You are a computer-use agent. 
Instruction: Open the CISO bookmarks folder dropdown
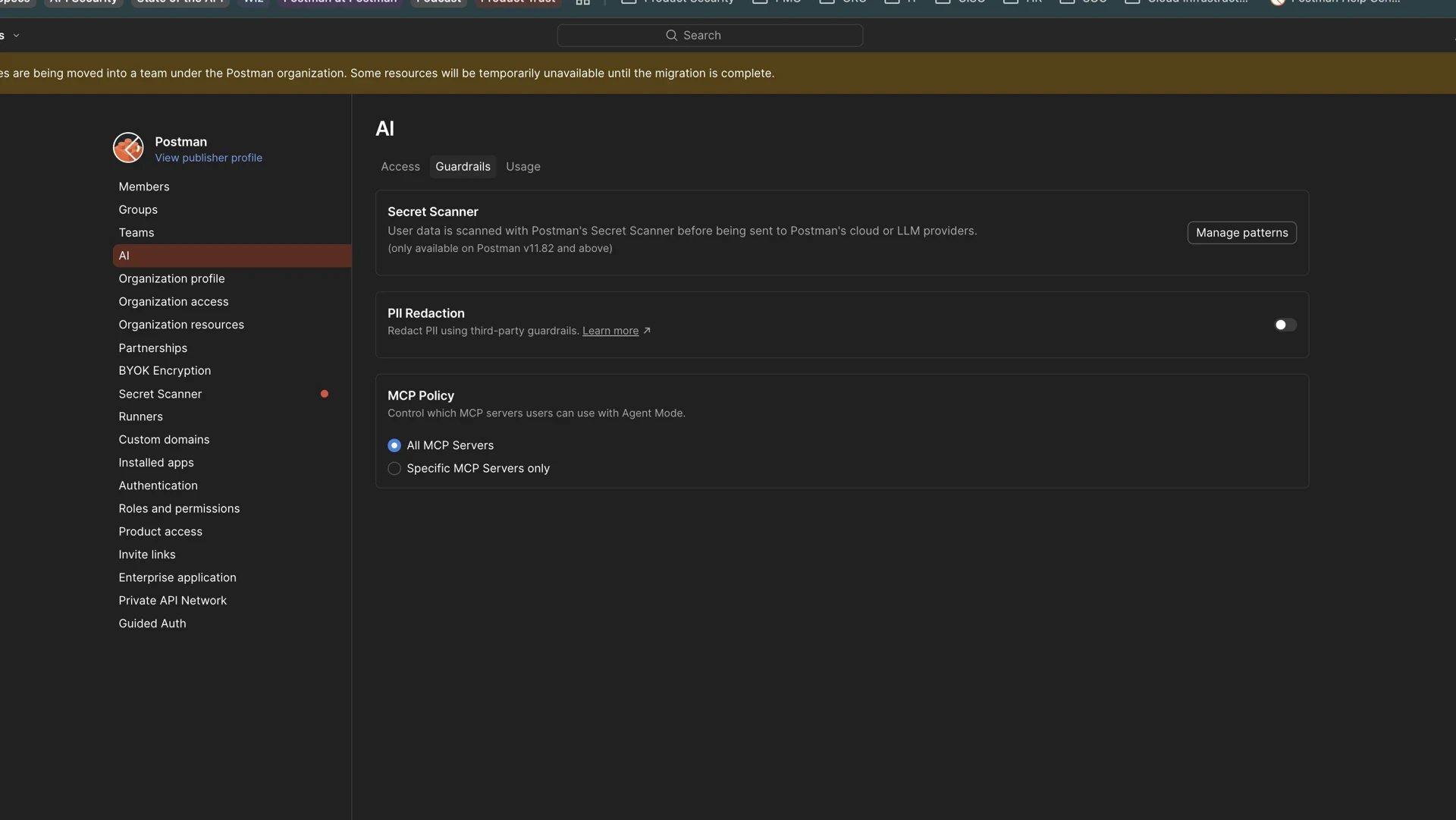coord(943,2)
